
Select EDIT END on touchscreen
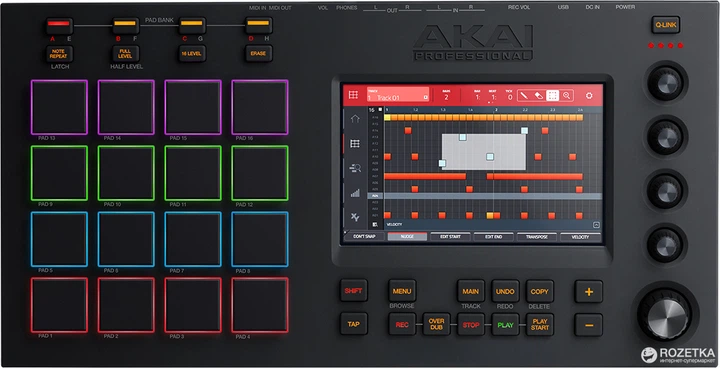point(494,237)
